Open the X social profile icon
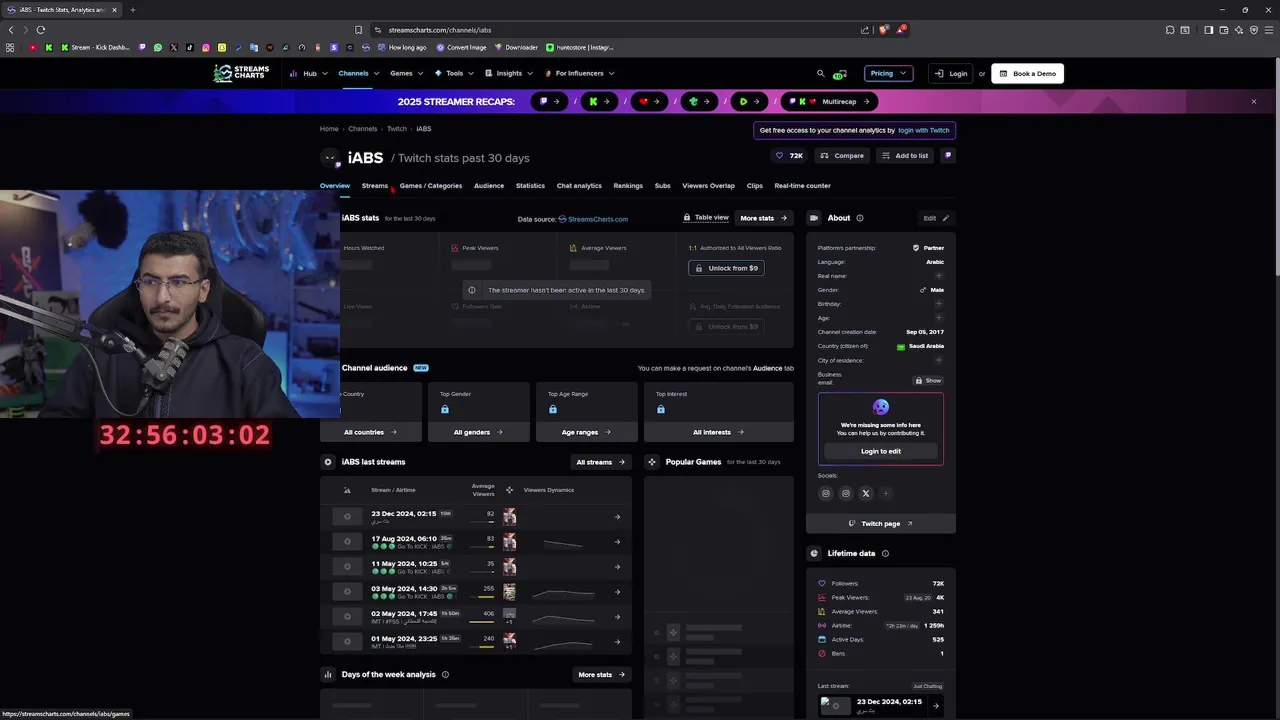Viewport: 1280px width, 720px height. pyautogui.click(x=866, y=493)
